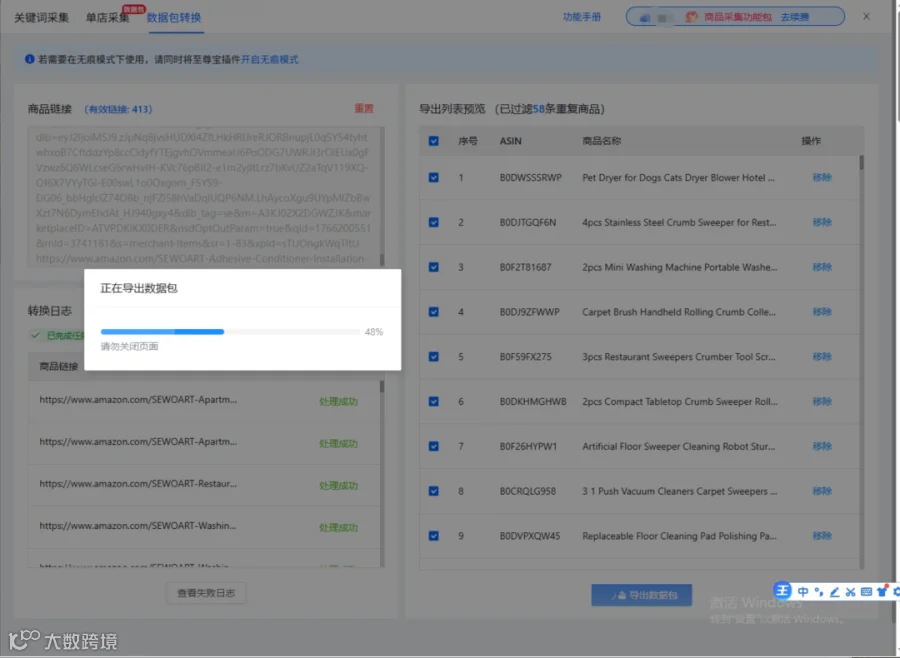Click ASIN cell B0DKHMGHWB
The image size is (900, 658).
tap(533, 401)
